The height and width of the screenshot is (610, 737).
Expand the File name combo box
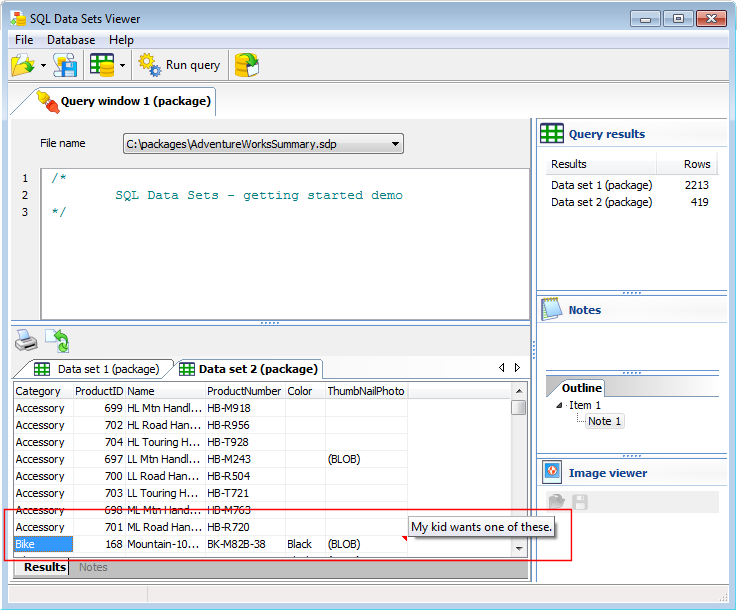396,144
